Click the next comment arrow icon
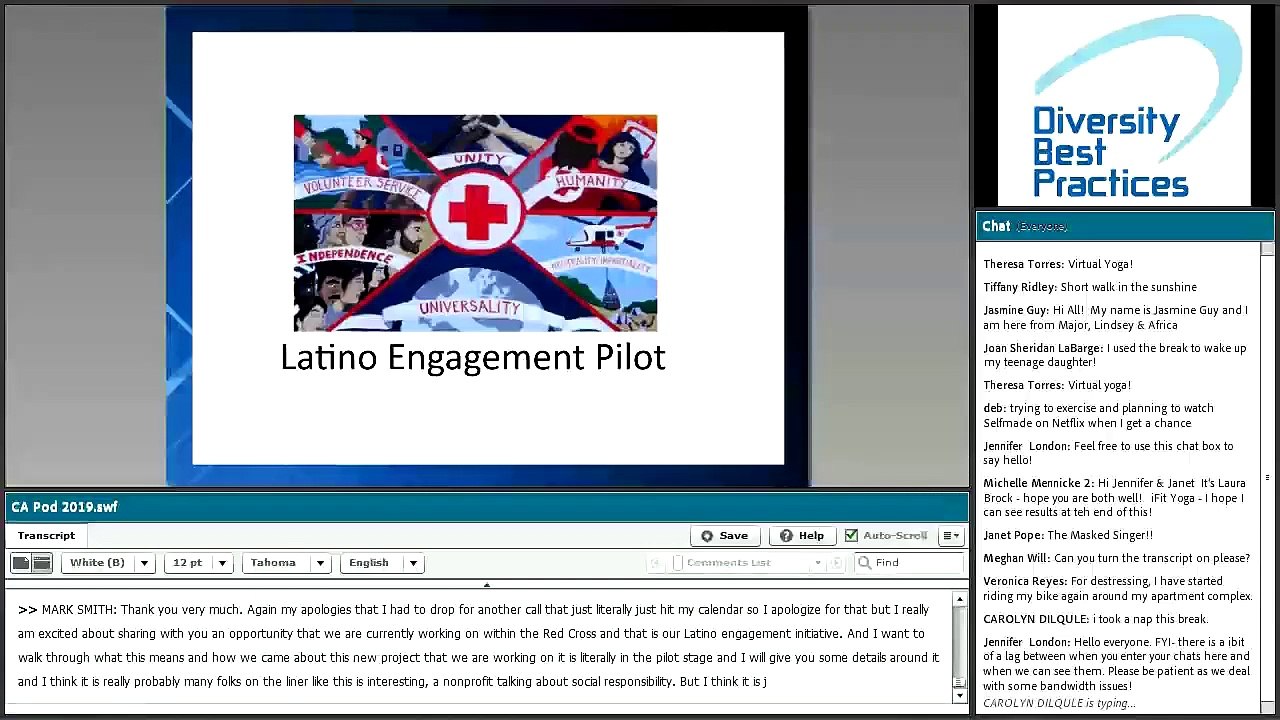The height and width of the screenshot is (720, 1280). point(836,563)
